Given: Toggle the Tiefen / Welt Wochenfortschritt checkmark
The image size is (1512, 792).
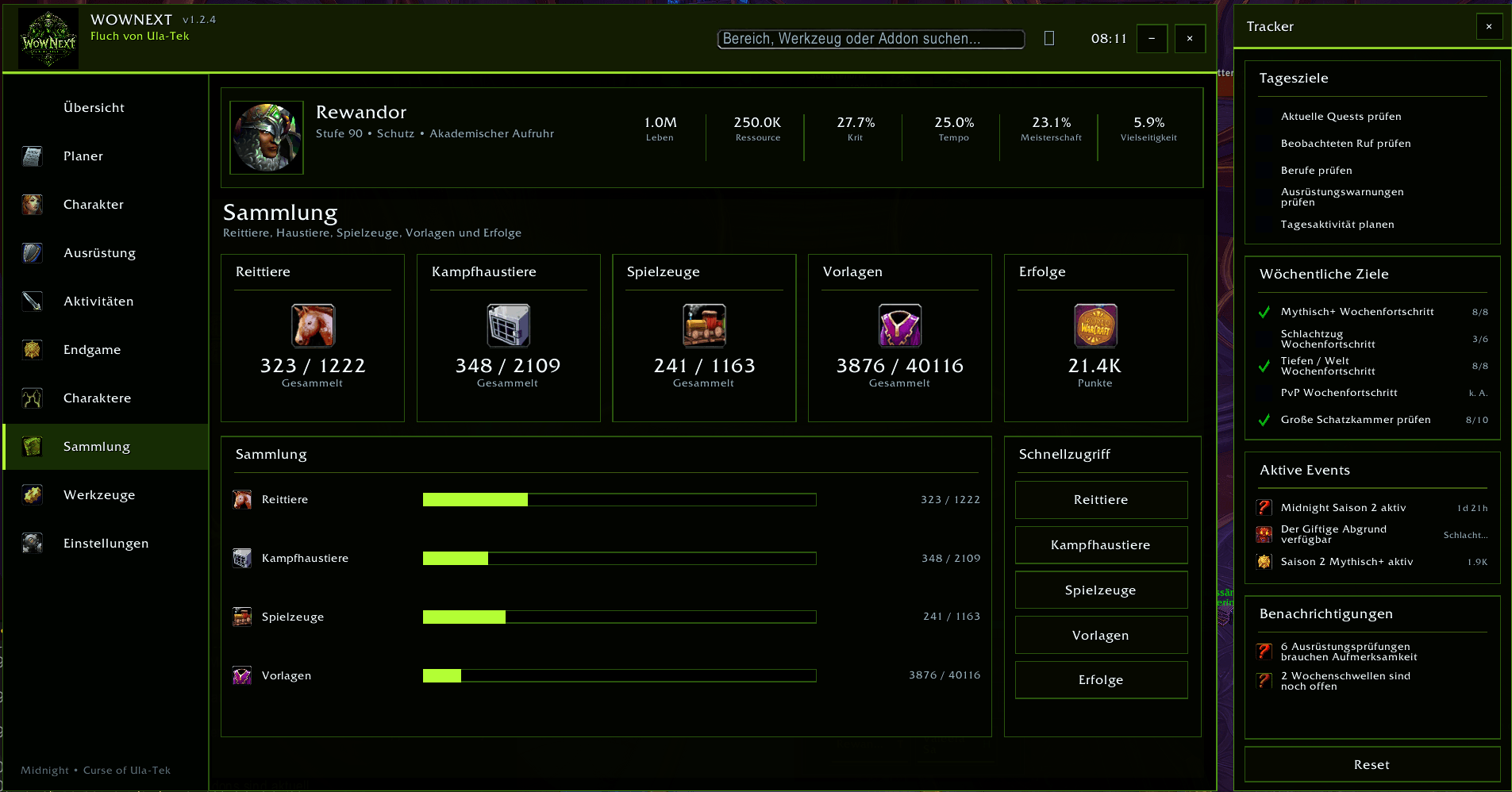Looking at the screenshot, I should tap(1264, 366).
